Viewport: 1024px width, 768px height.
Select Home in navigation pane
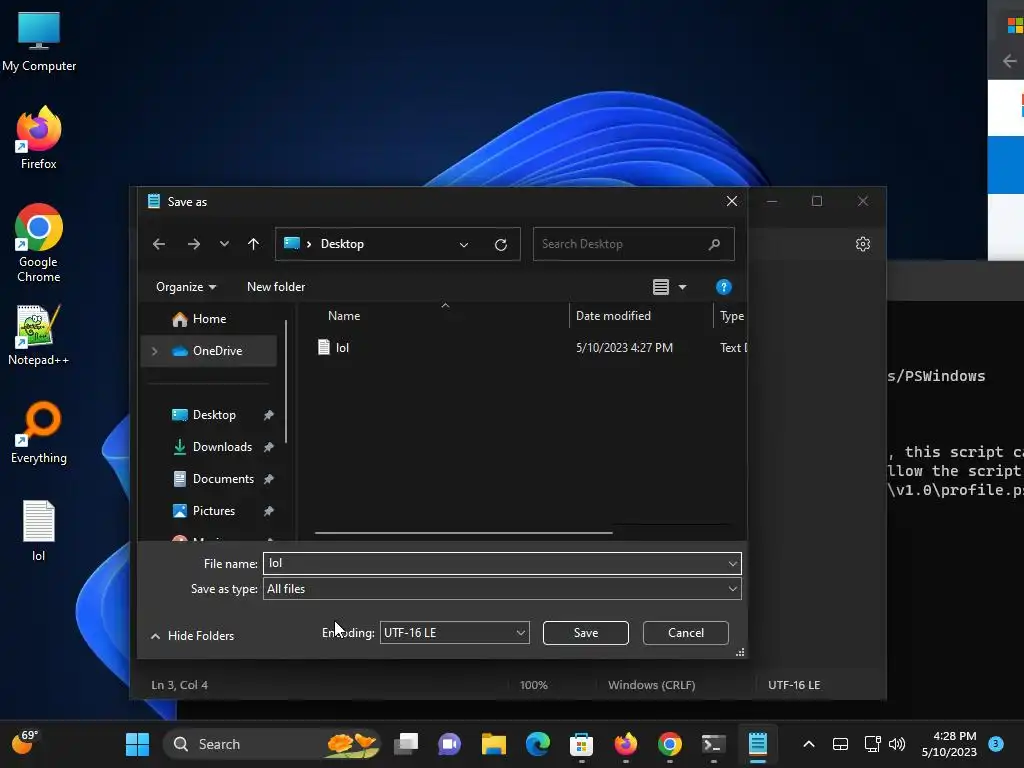point(209,319)
